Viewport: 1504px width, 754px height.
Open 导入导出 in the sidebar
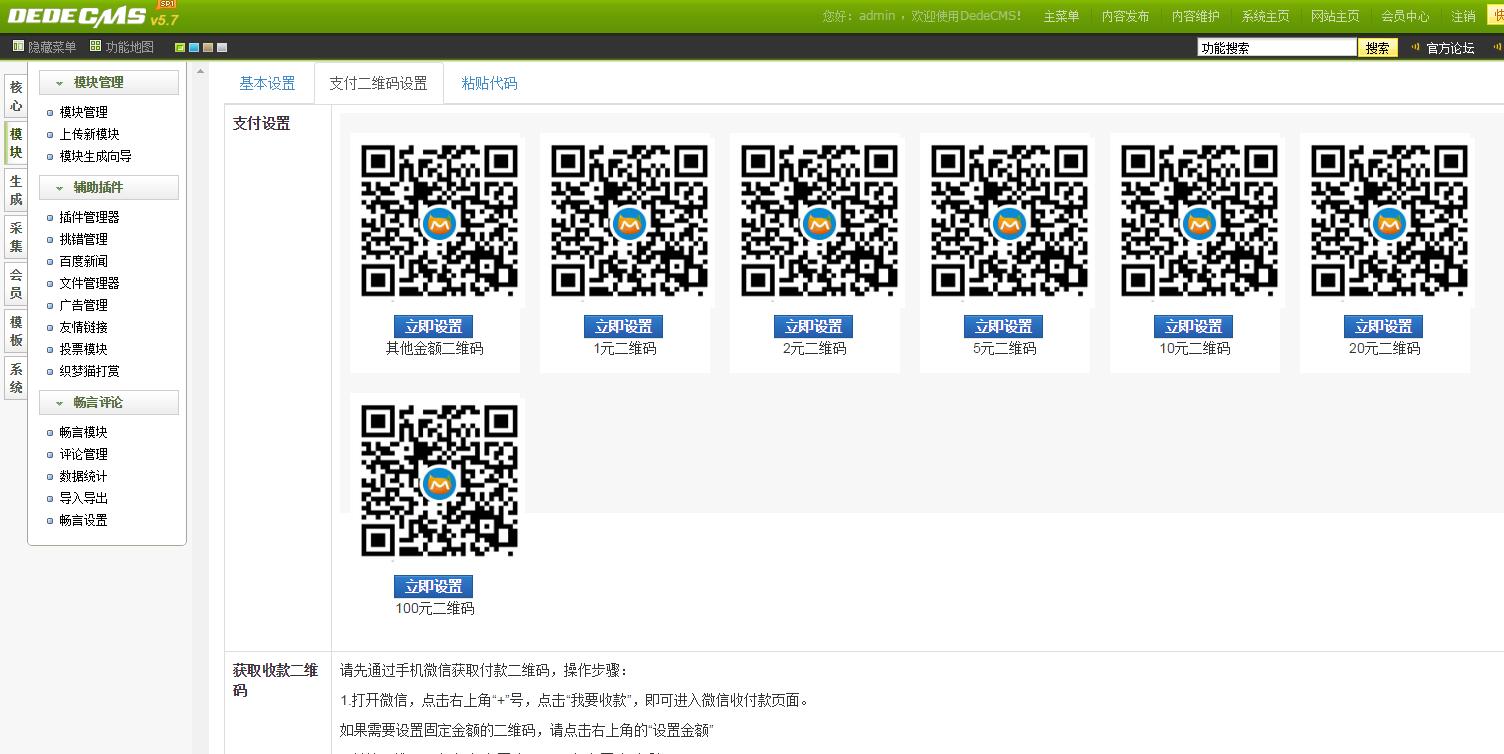[83, 498]
